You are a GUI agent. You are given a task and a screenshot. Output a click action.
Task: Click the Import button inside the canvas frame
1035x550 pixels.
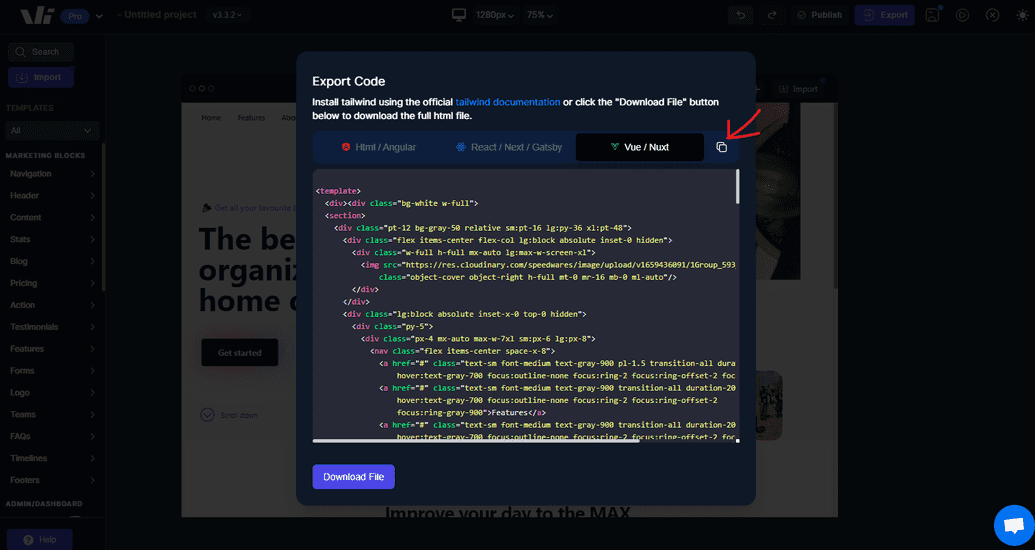[798, 89]
